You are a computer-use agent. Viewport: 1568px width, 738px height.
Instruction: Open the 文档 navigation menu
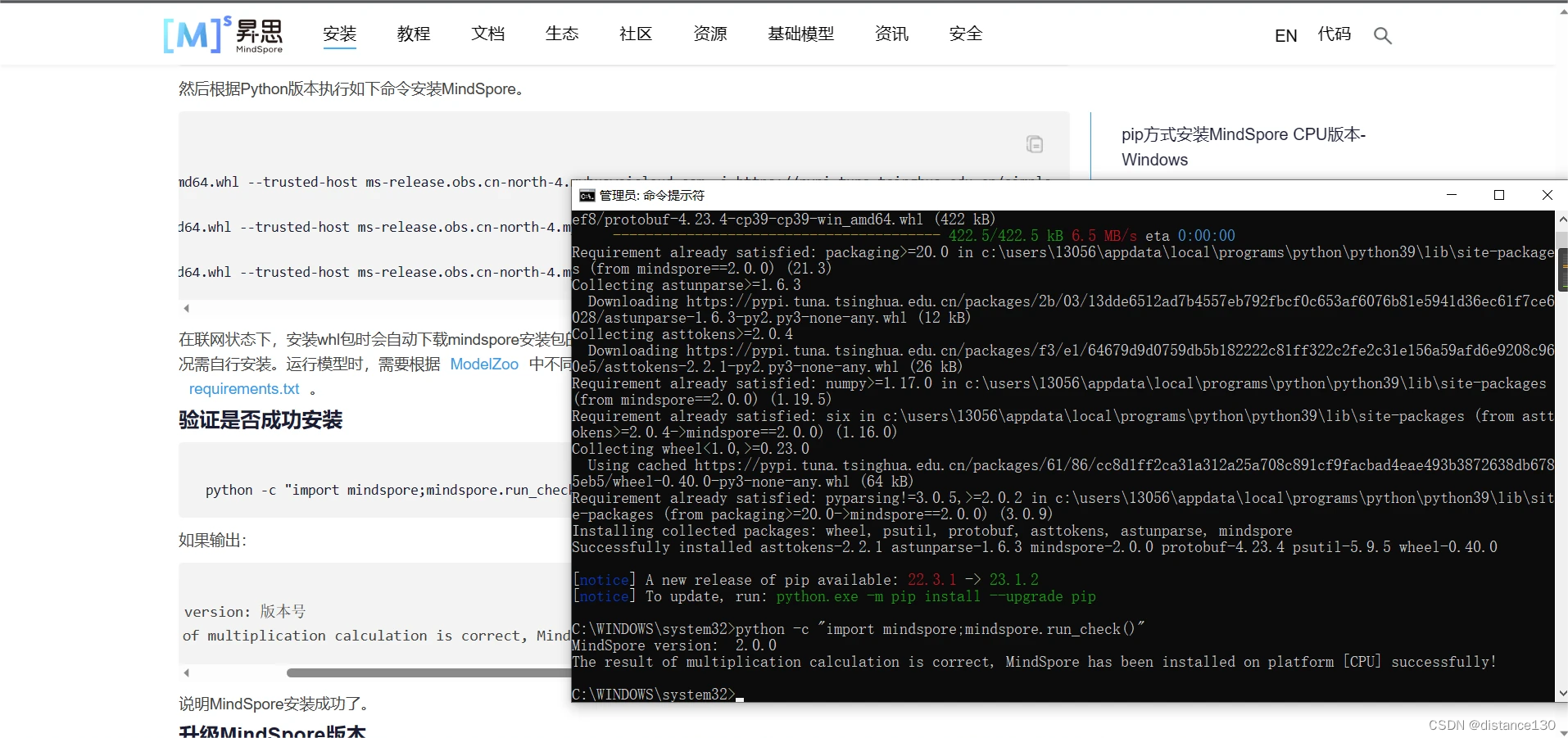(x=488, y=34)
